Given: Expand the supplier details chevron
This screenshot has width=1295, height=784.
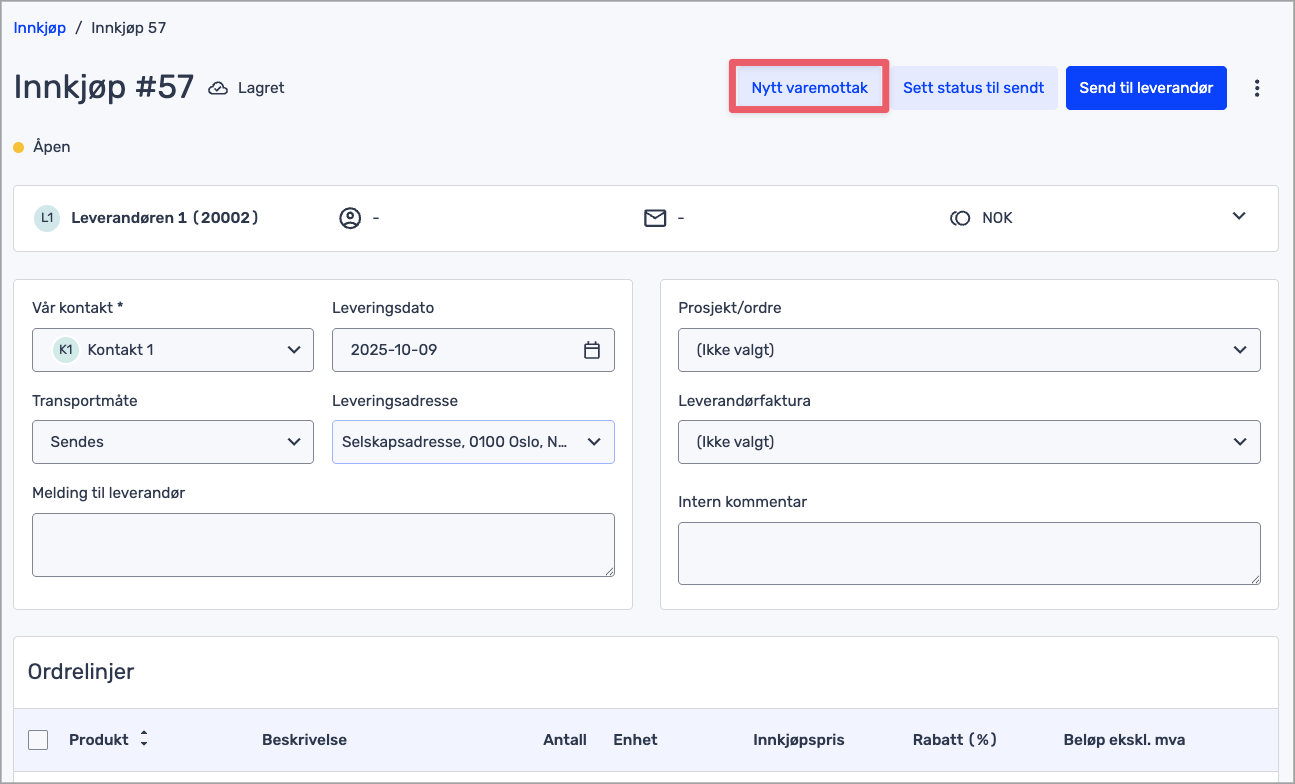Looking at the screenshot, I should pyautogui.click(x=1239, y=216).
